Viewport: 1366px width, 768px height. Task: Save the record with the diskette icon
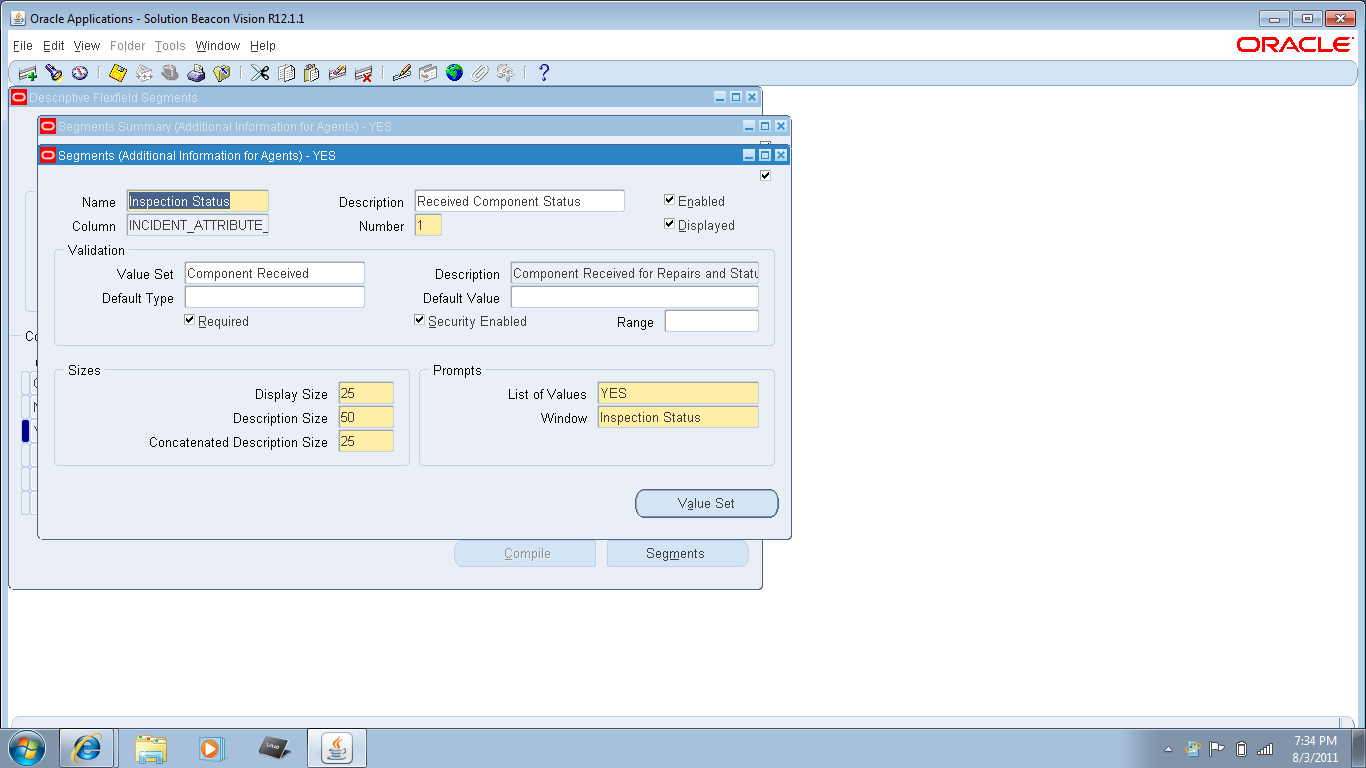118,73
